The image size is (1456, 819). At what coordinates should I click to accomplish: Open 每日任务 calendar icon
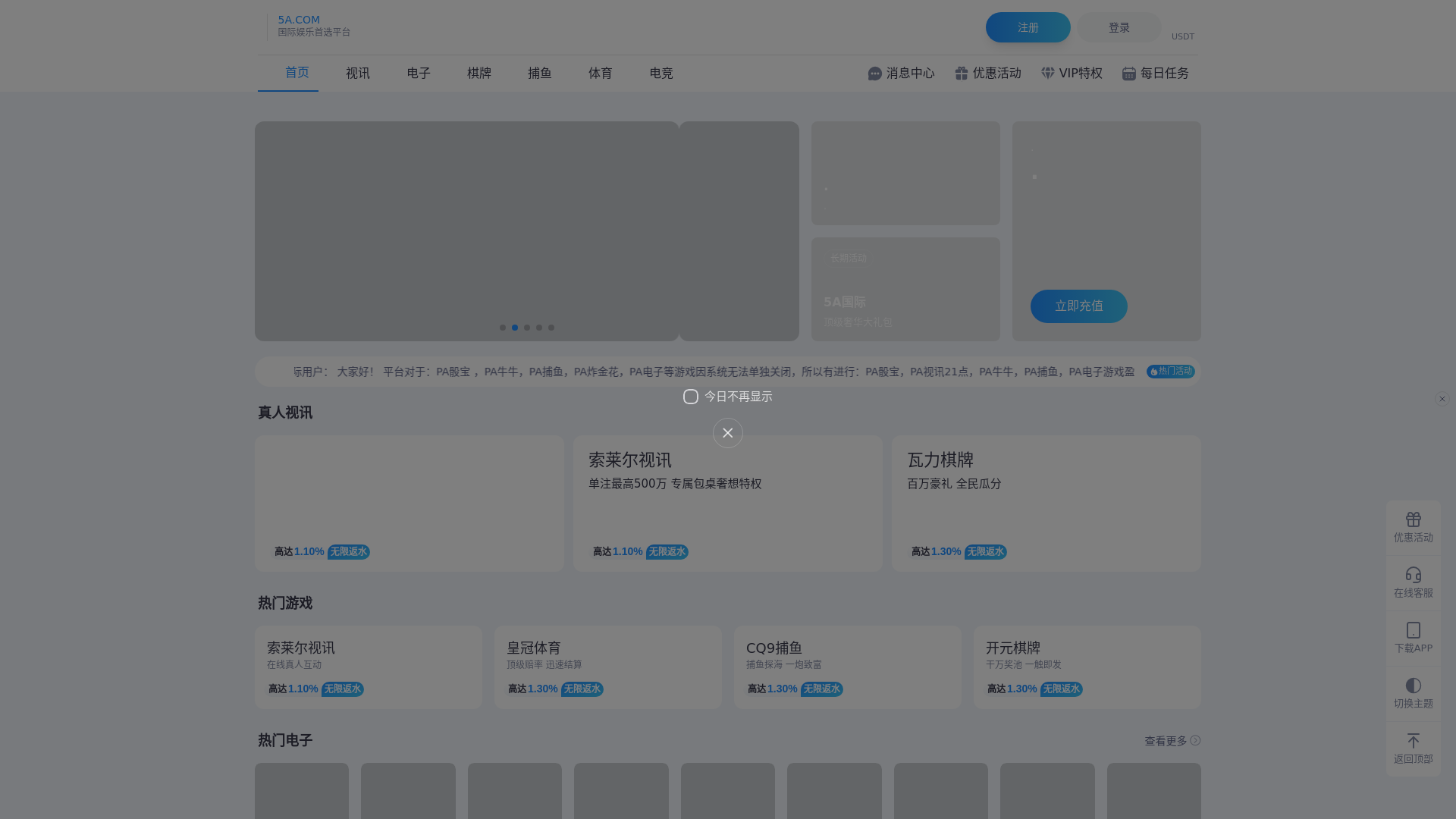1129,74
